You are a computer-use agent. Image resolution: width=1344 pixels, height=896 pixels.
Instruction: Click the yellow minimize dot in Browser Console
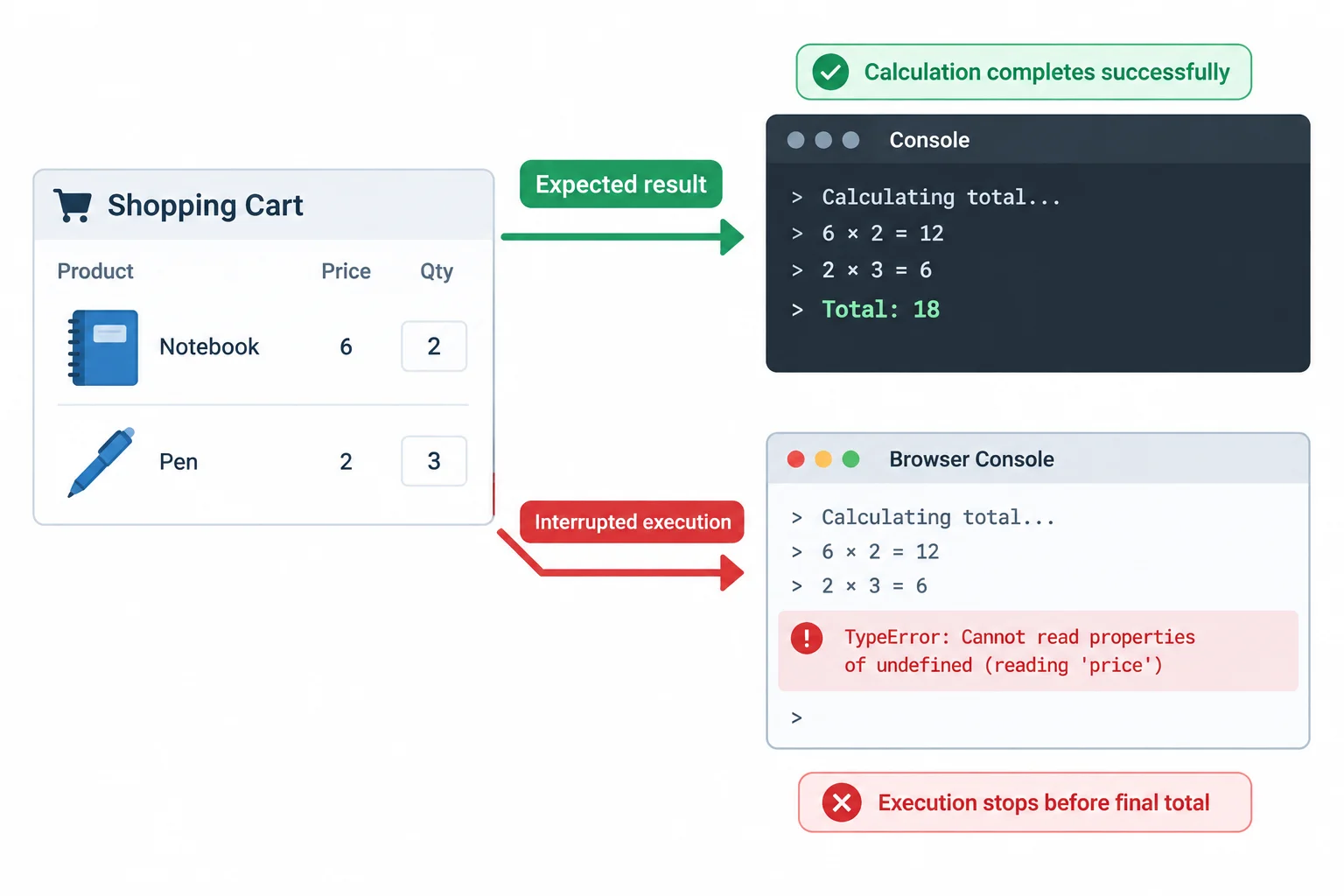(x=823, y=459)
